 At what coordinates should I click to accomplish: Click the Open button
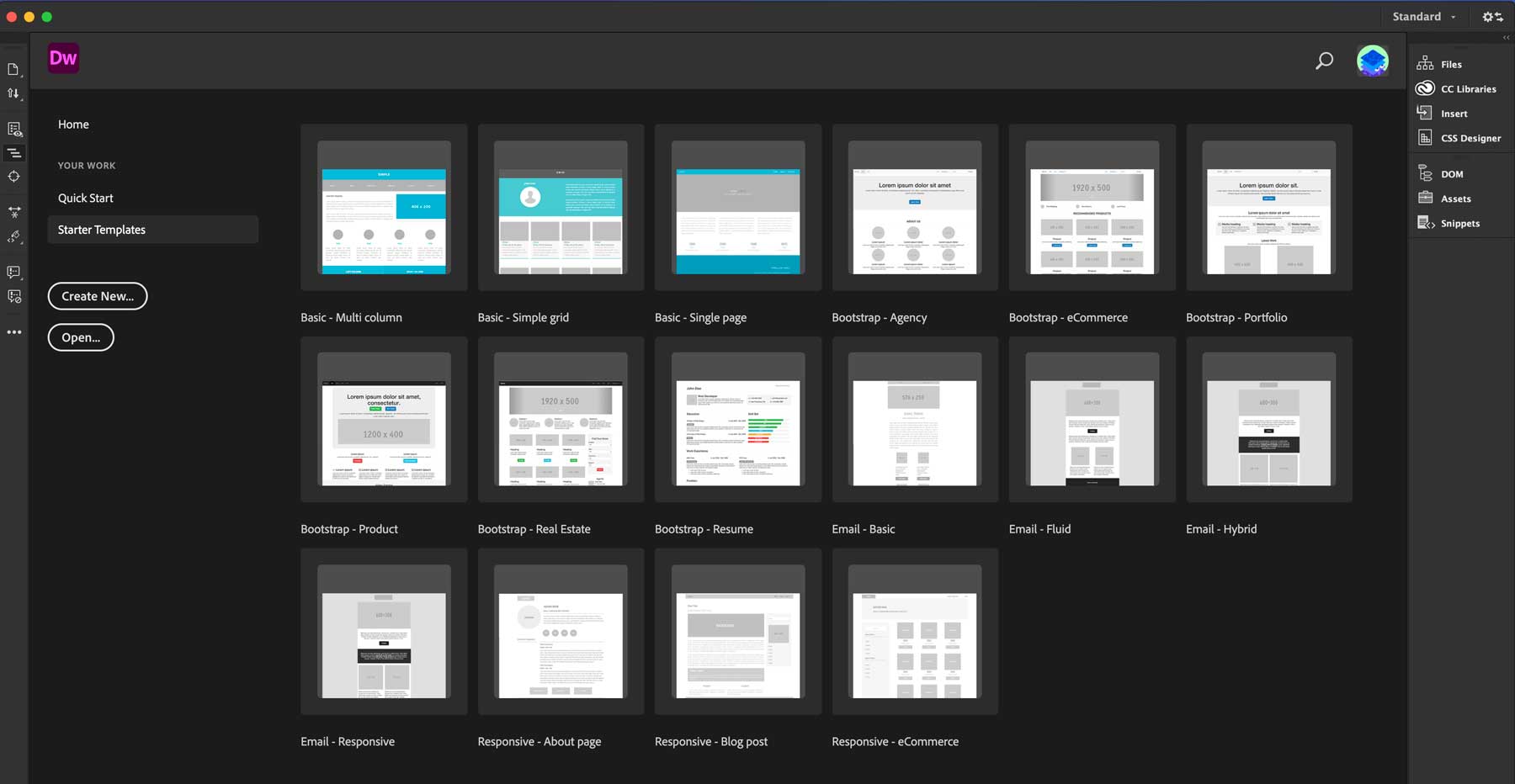pyautogui.click(x=81, y=337)
